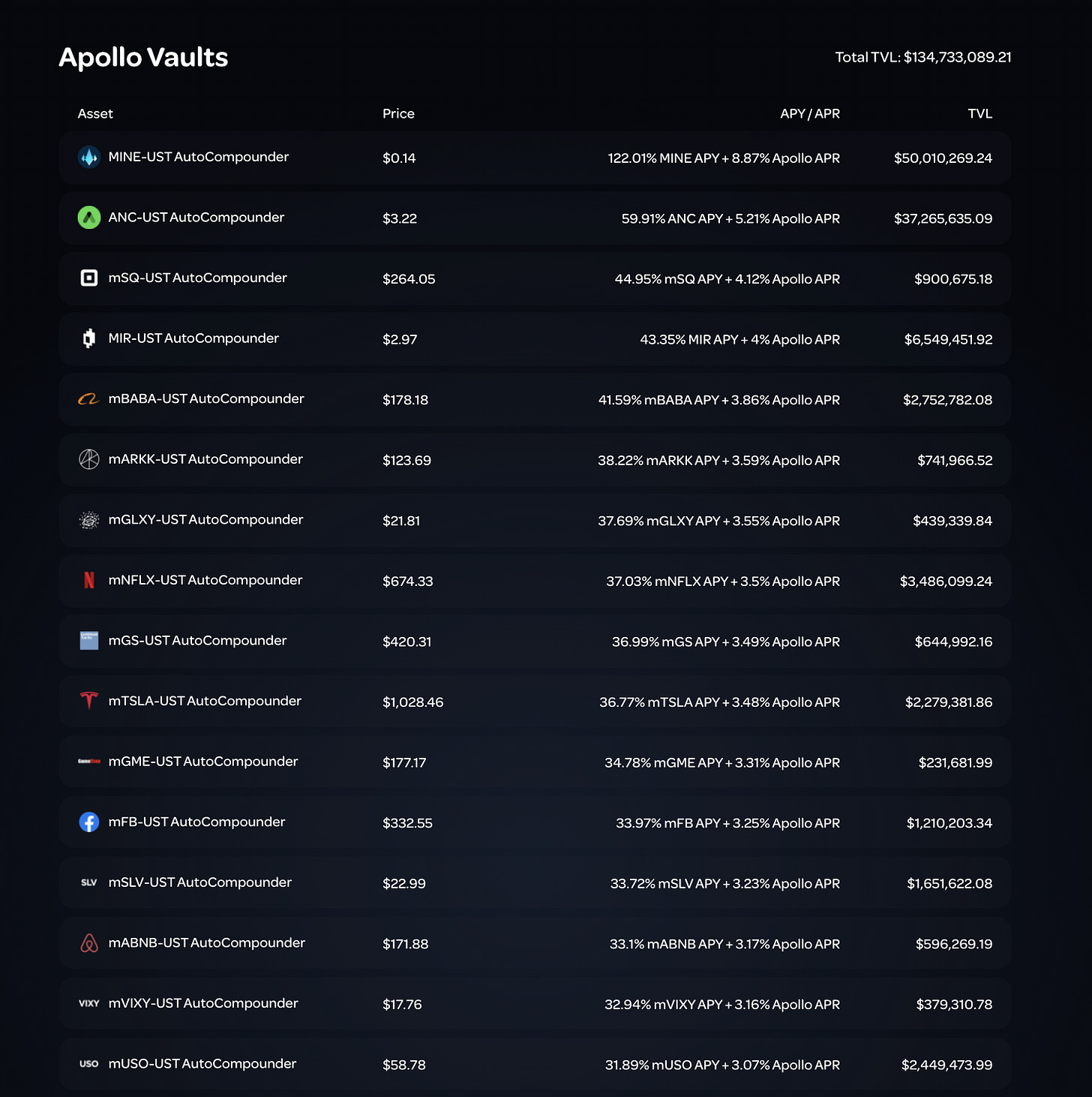Screen dimensions: 1092x1097
Task: Click the 41.59% mBABA APY value
Action: pos(658,400)
